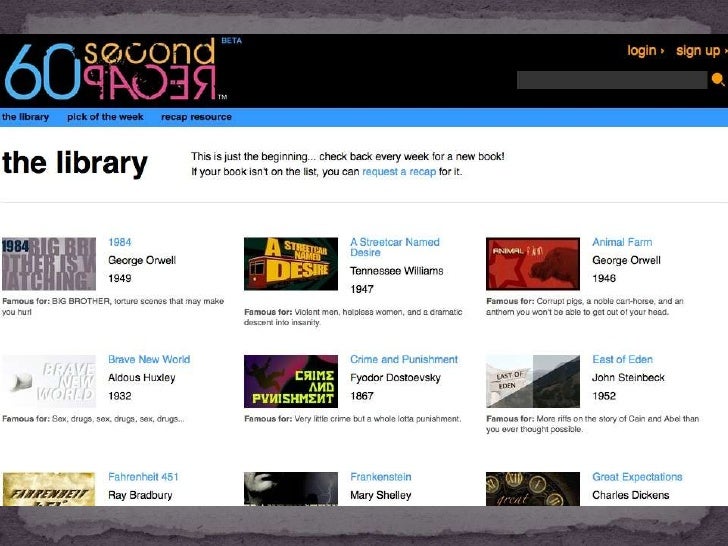Click the year 1932 text
The height and width of the screenshot is (546, 728).
[x=120, y=396]
